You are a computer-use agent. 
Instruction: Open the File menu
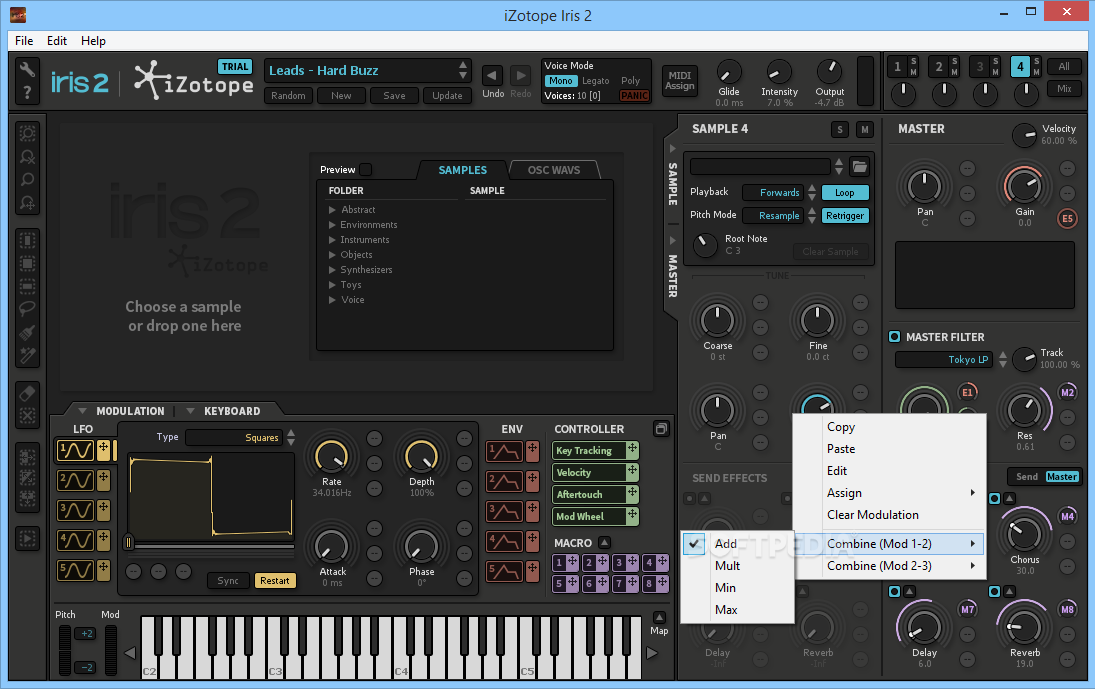pos(24,40)
